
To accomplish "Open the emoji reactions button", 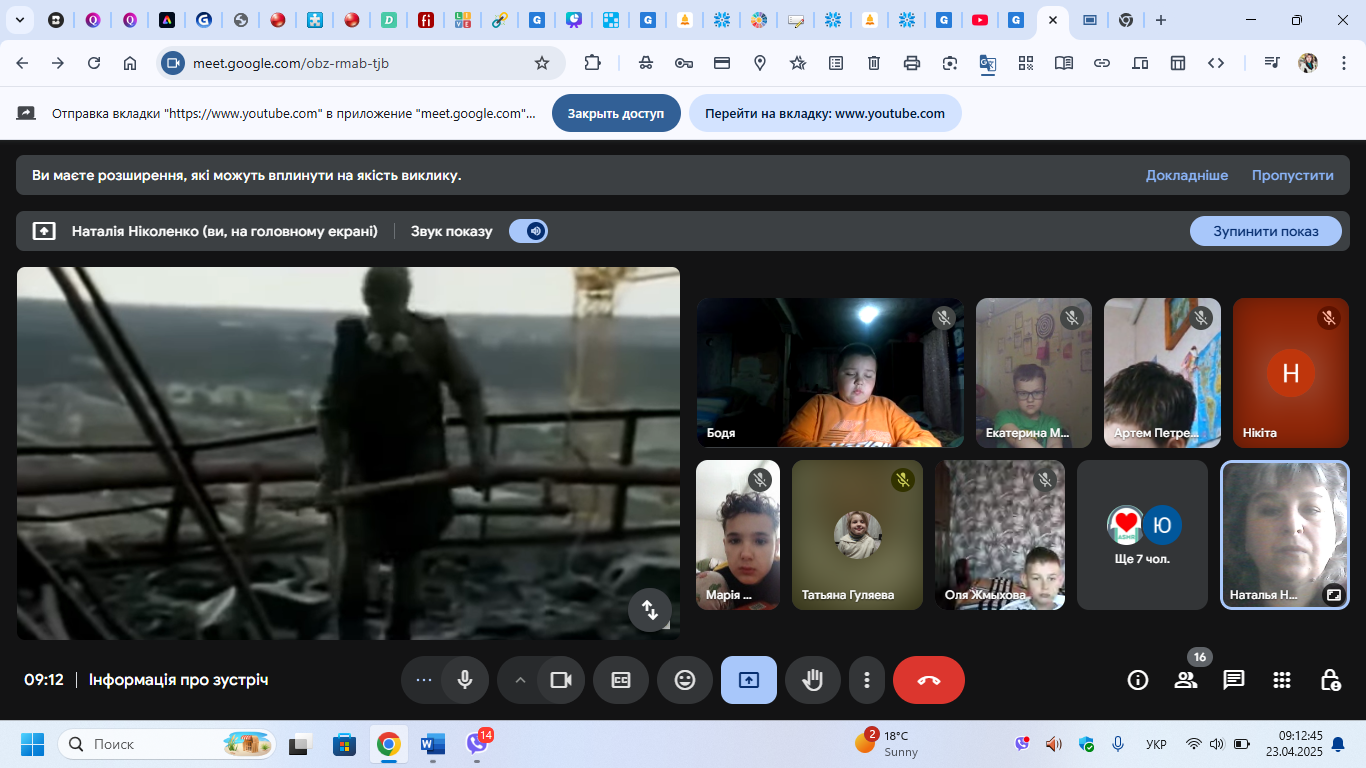I will (685, 680).
